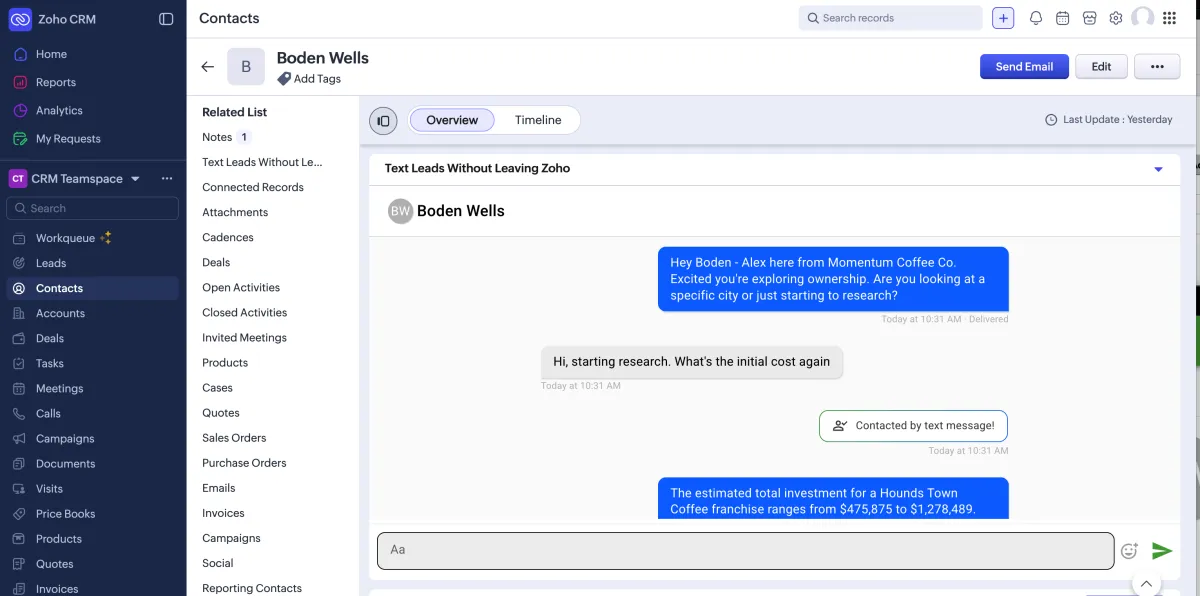
Task: Open the marketplace store icon
Action: (x=1089, y=18)
